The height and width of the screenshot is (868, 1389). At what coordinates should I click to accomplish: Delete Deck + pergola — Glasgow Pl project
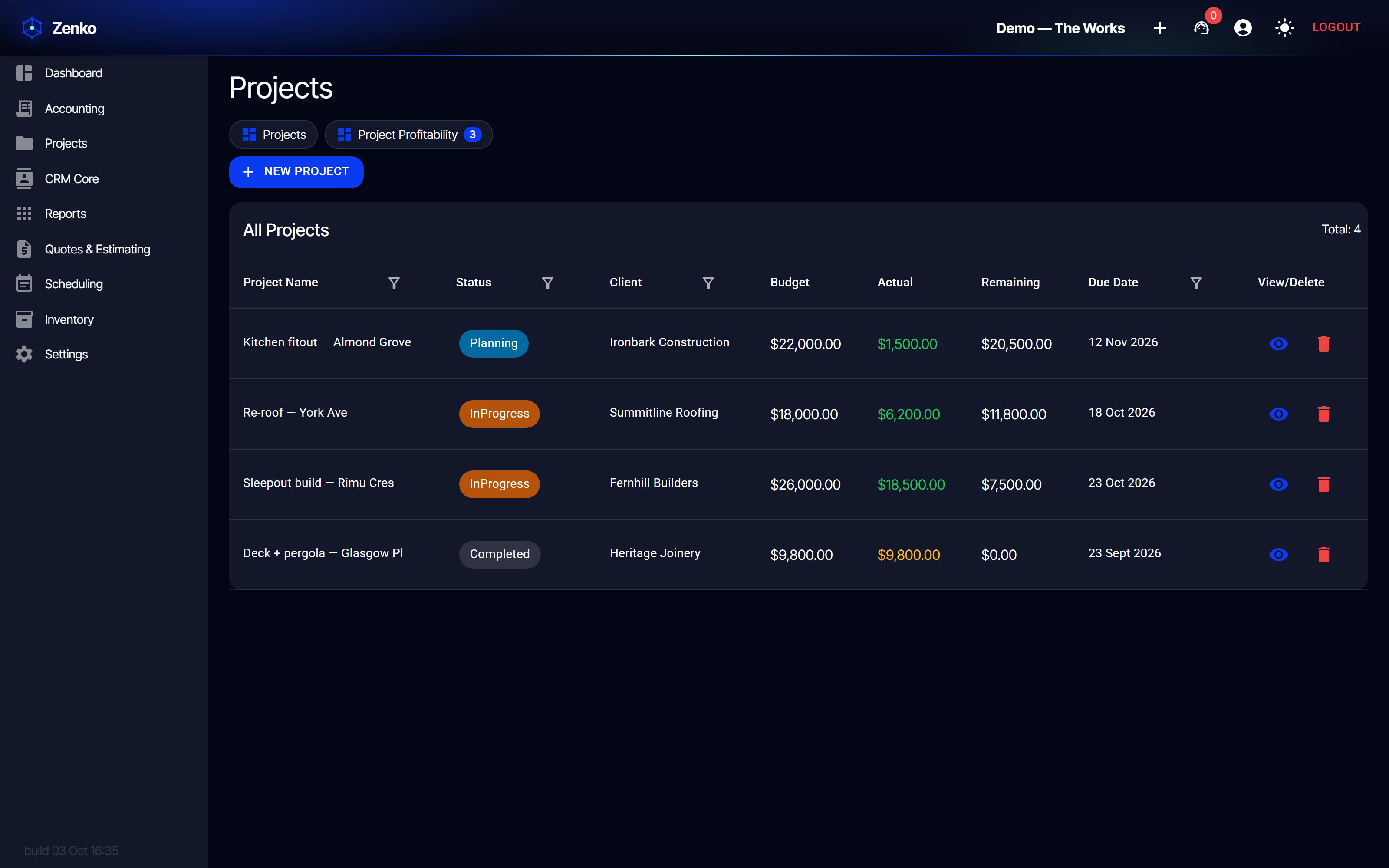(1323, 555)
